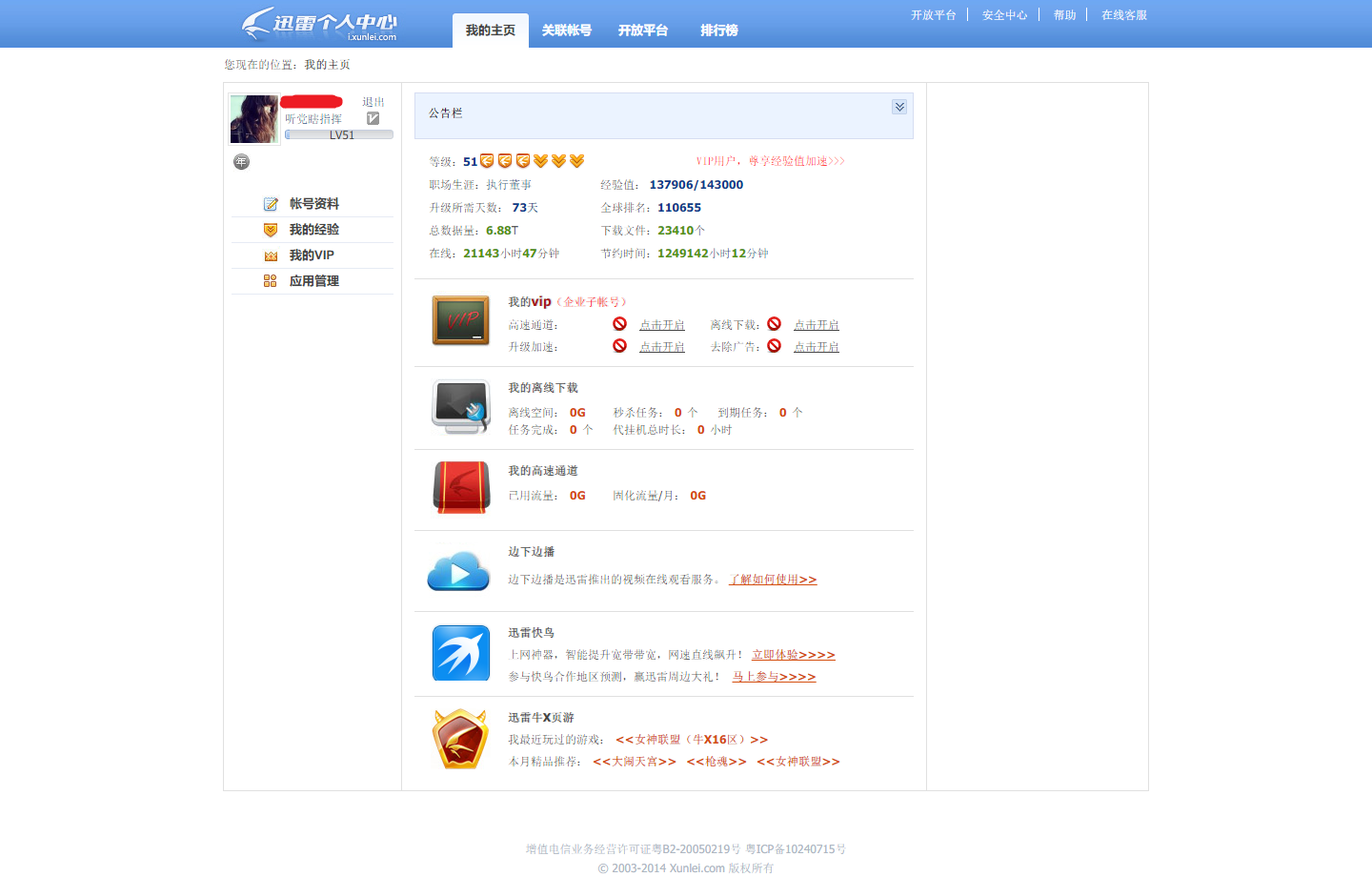Click the edit signature pencil icon
This screenshot has height=877, width=1372.
click(373, 118)
